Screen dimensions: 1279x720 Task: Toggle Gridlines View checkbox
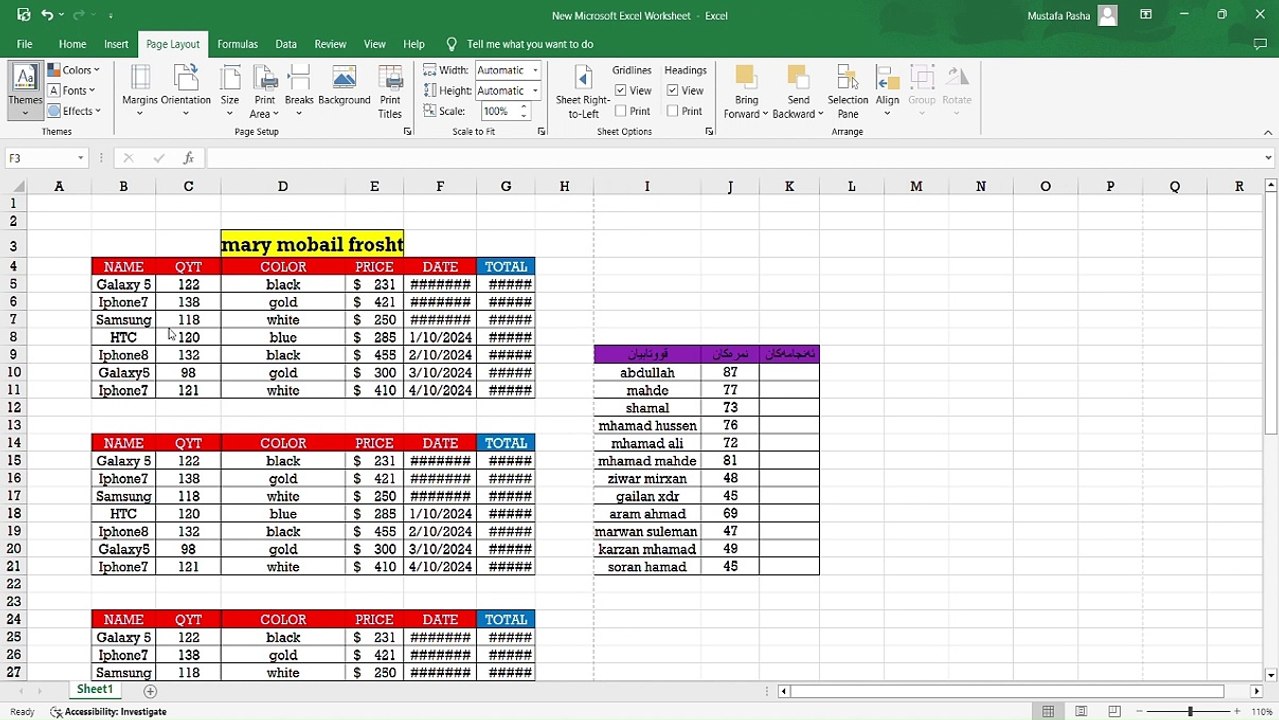tap(621, 91)
